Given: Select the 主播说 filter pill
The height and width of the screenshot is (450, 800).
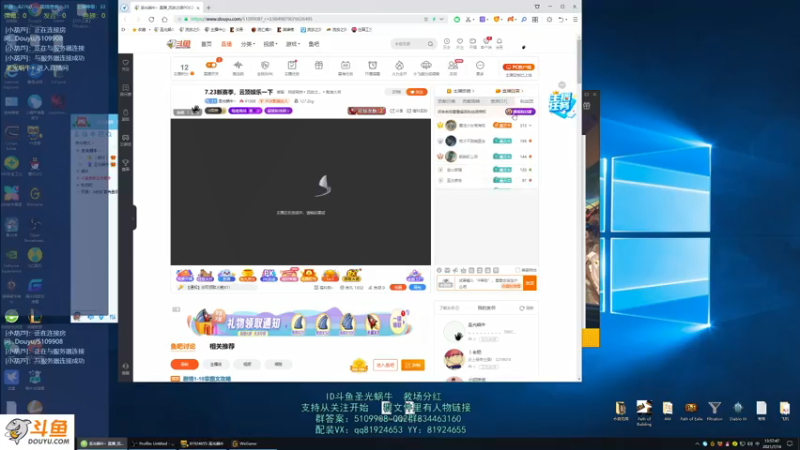Looking at the screenshot, I should point(216,364).
